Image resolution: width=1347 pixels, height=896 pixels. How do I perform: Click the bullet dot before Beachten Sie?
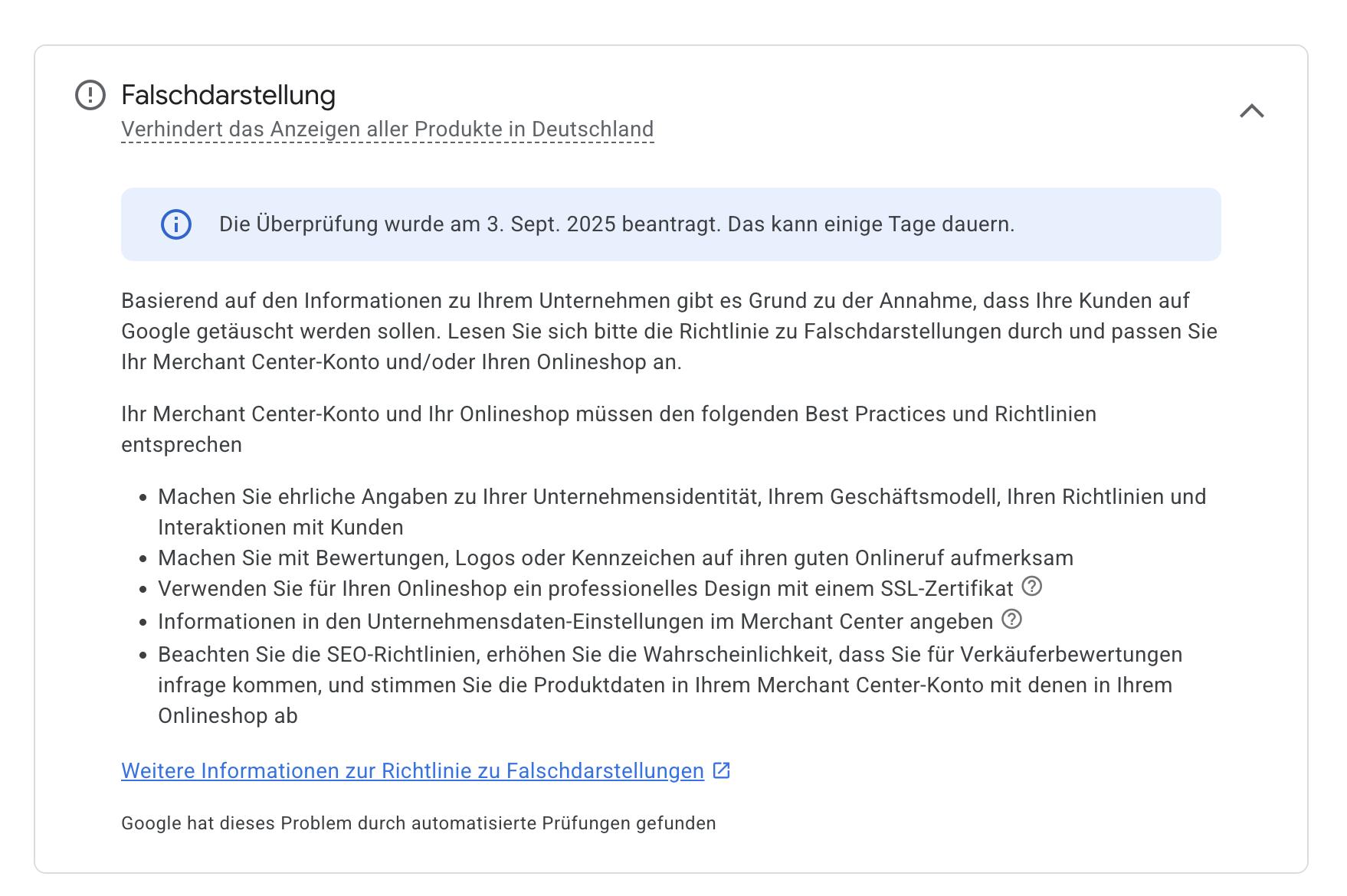pyautogui.click(x=143, y=656)
